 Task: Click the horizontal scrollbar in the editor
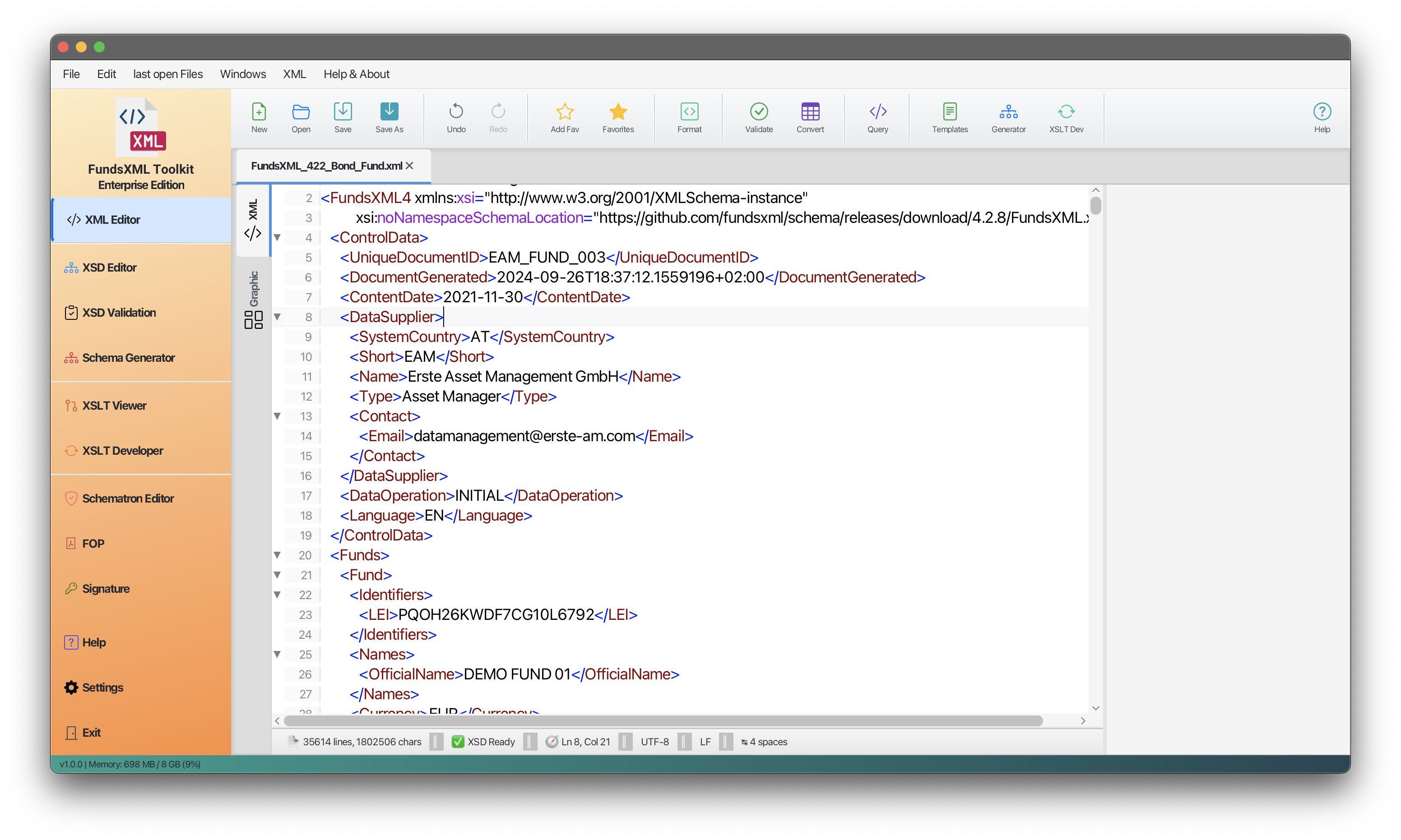[x=663, y=720]
